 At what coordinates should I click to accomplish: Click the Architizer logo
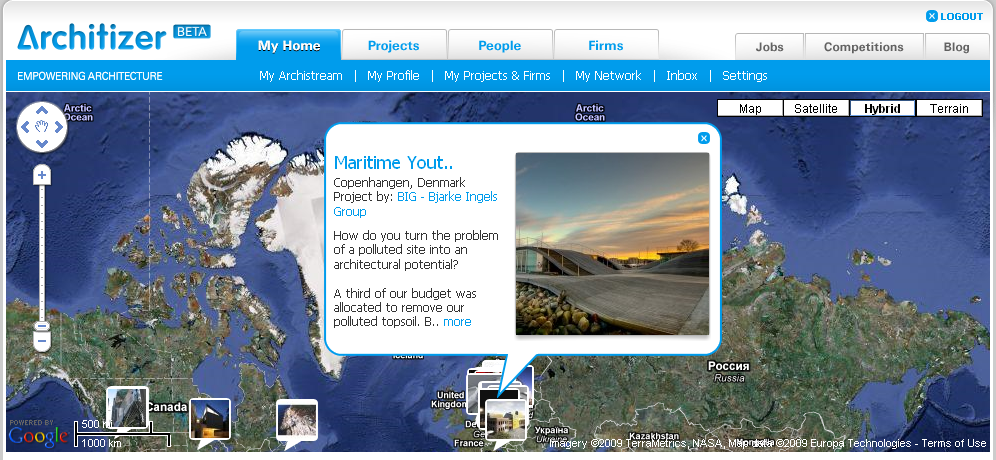coord(92,37)
